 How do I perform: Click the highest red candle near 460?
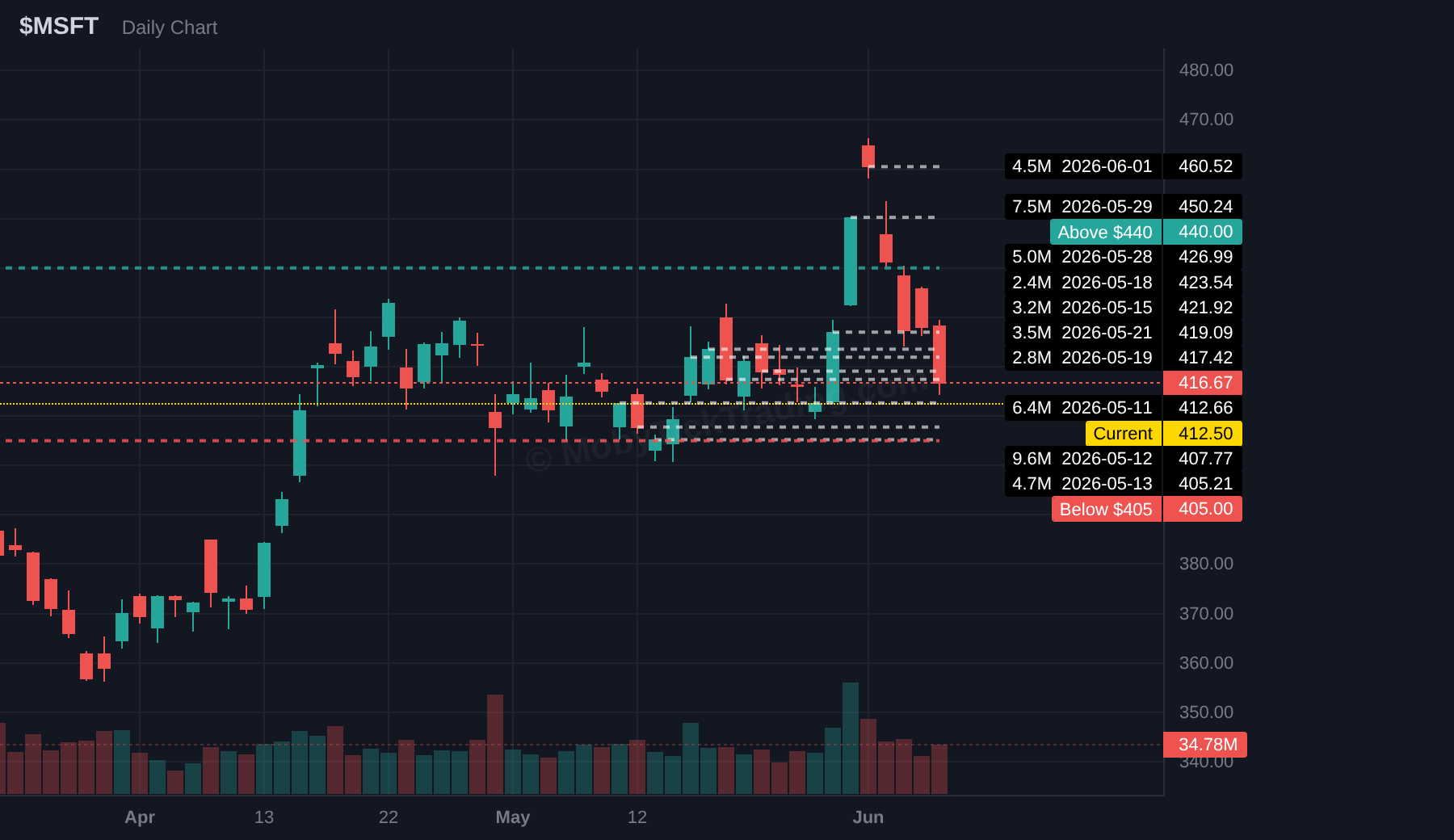click(868, 157)
